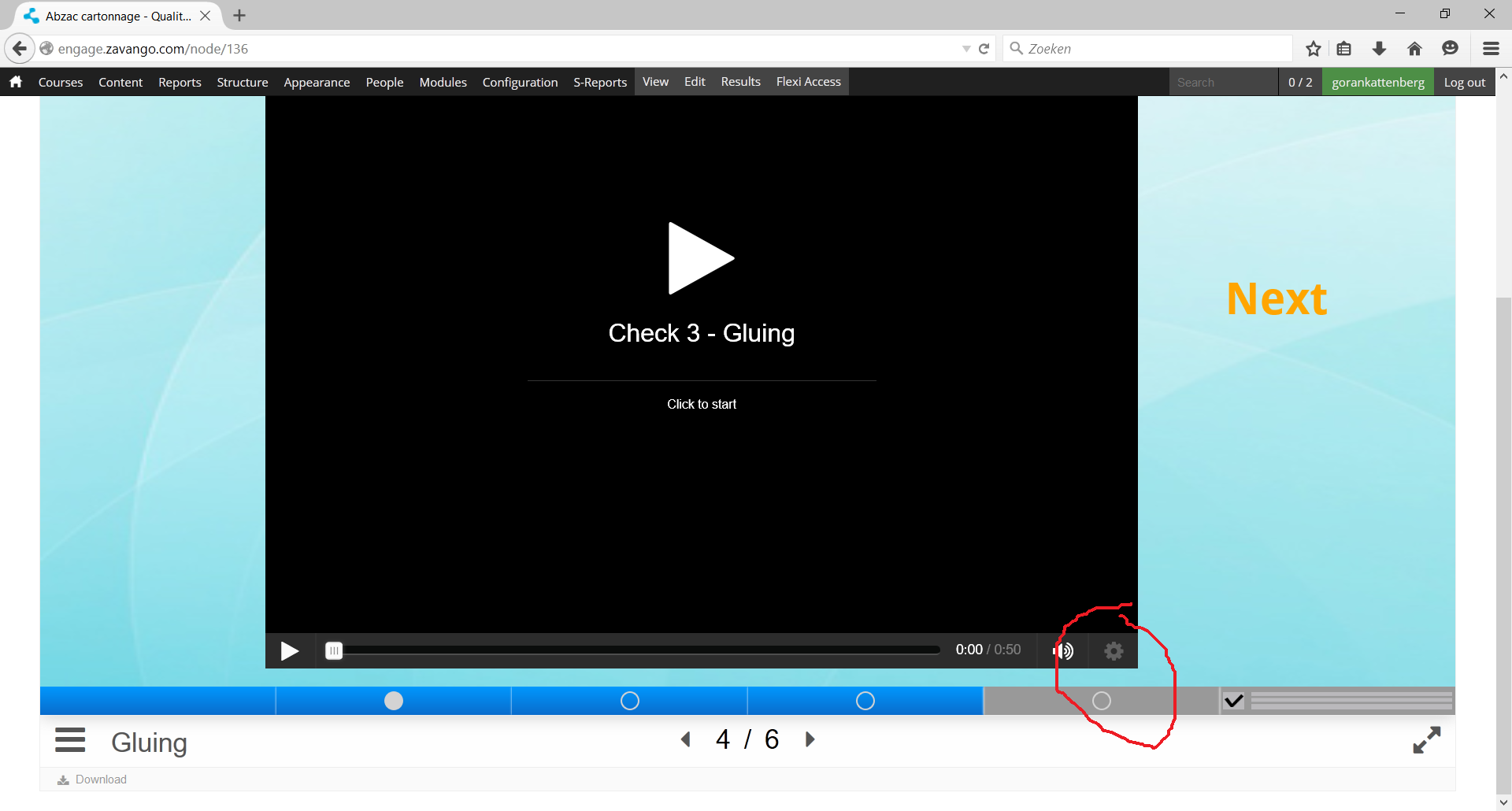Click the 'Click to start' text
This screenshot has width=1512, height=811.
[x=701, y=404]
